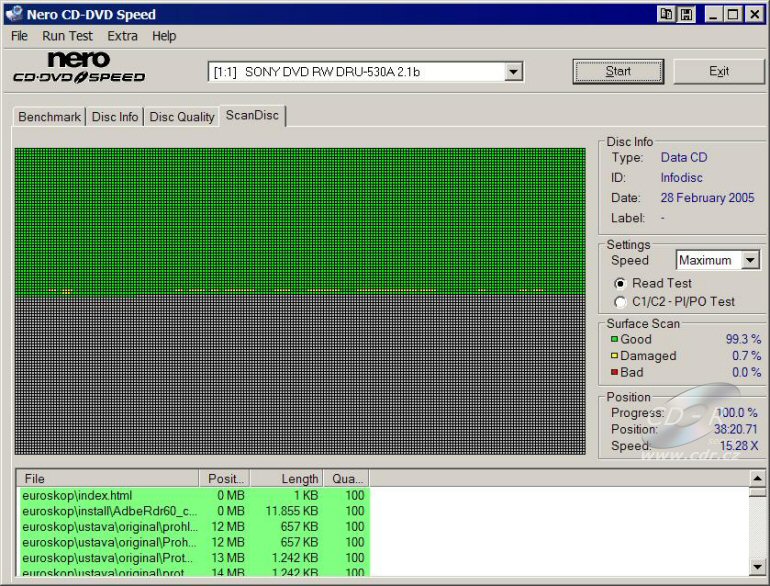This screenshot has height=586, width=770.
Task: Close the Nero CD-DVD Speed window
Action: click(754, 14)
